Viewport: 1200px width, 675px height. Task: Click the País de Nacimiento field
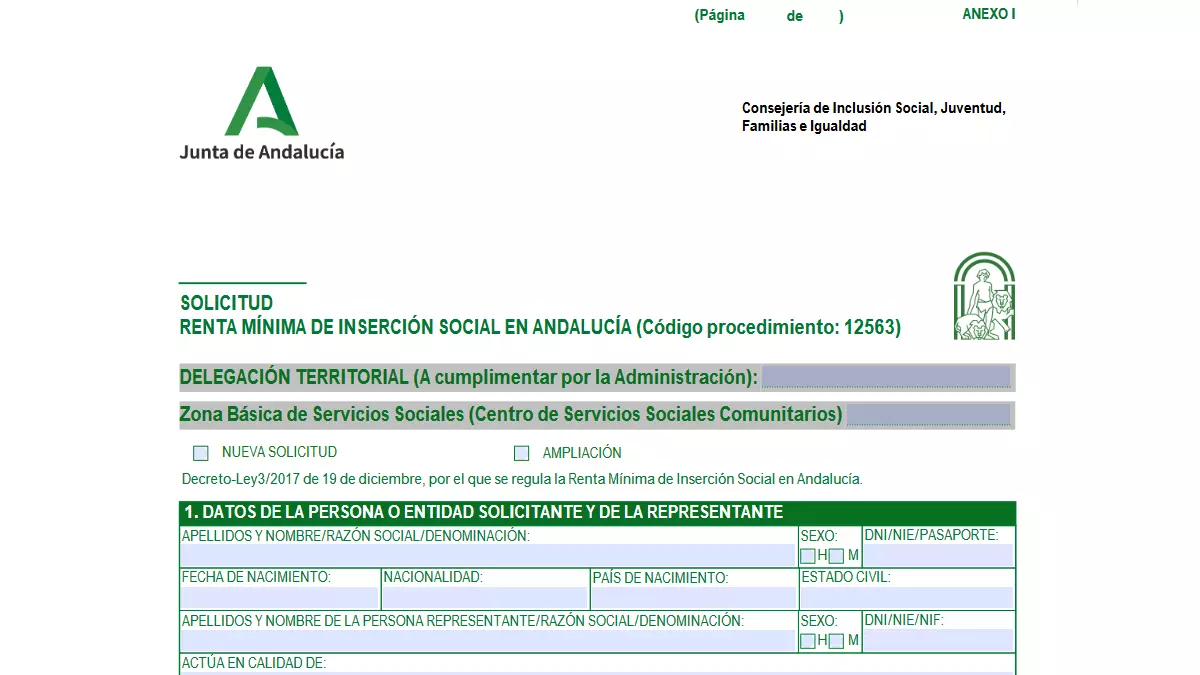[693, 598]
